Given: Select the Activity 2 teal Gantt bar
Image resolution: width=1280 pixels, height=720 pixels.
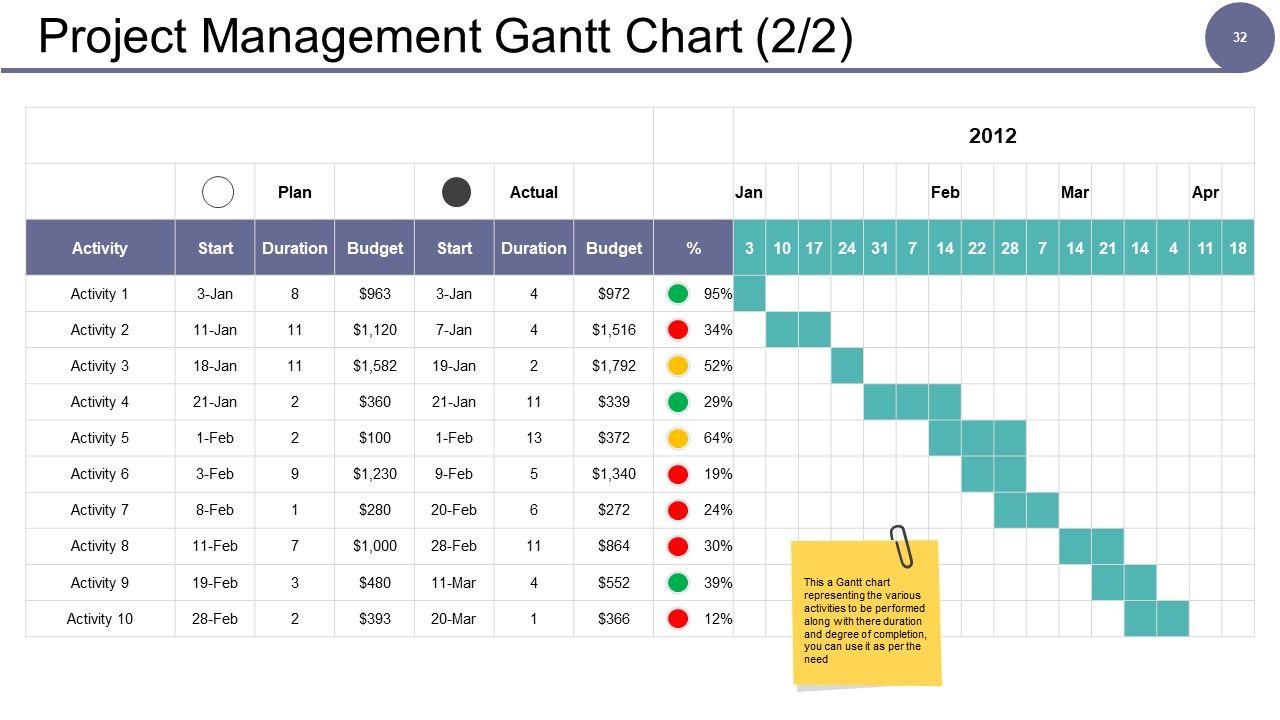Looking at the screenshot, I should tap(798, 330).
